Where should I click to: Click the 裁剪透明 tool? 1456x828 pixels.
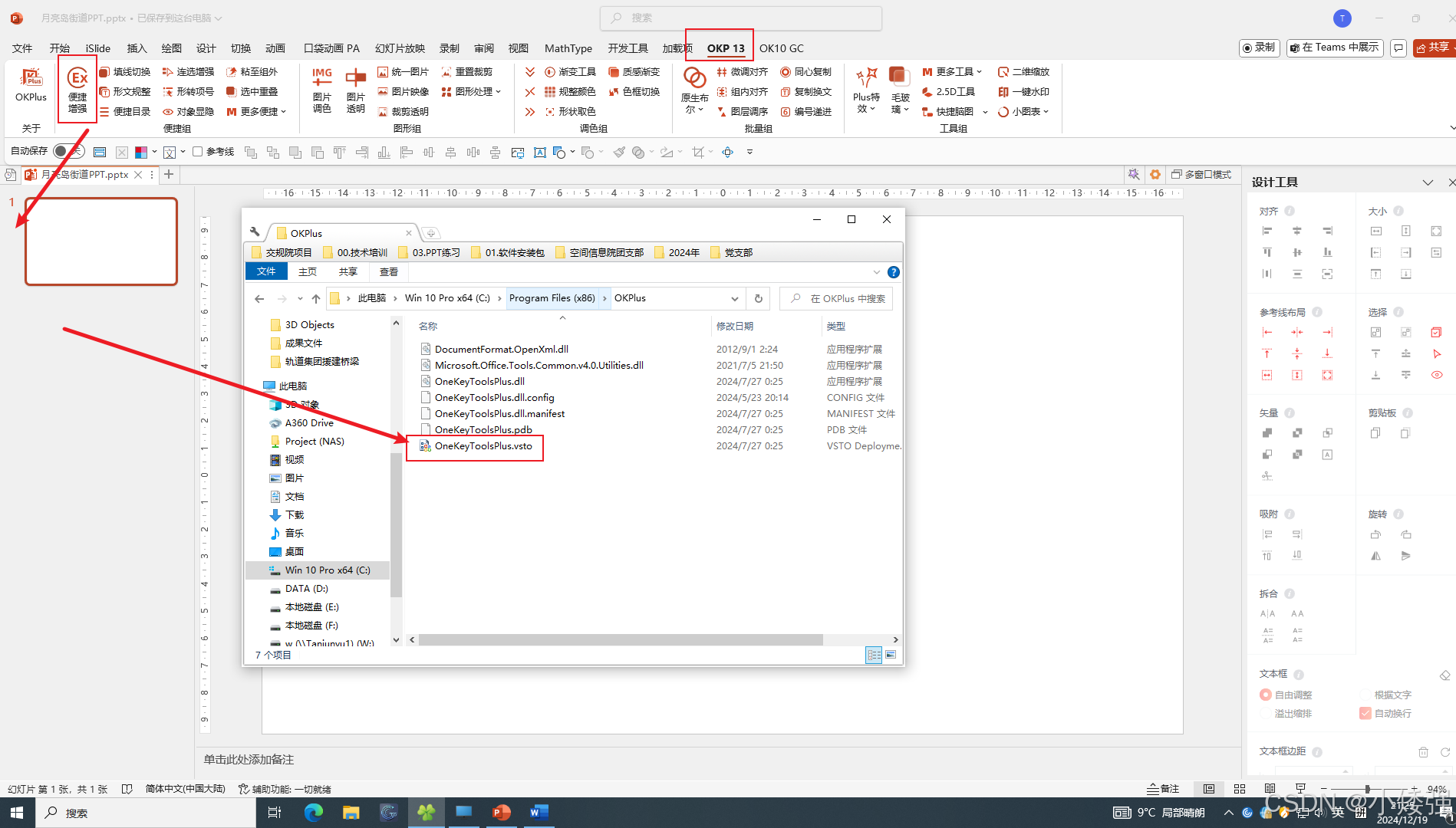pos(403,112)
